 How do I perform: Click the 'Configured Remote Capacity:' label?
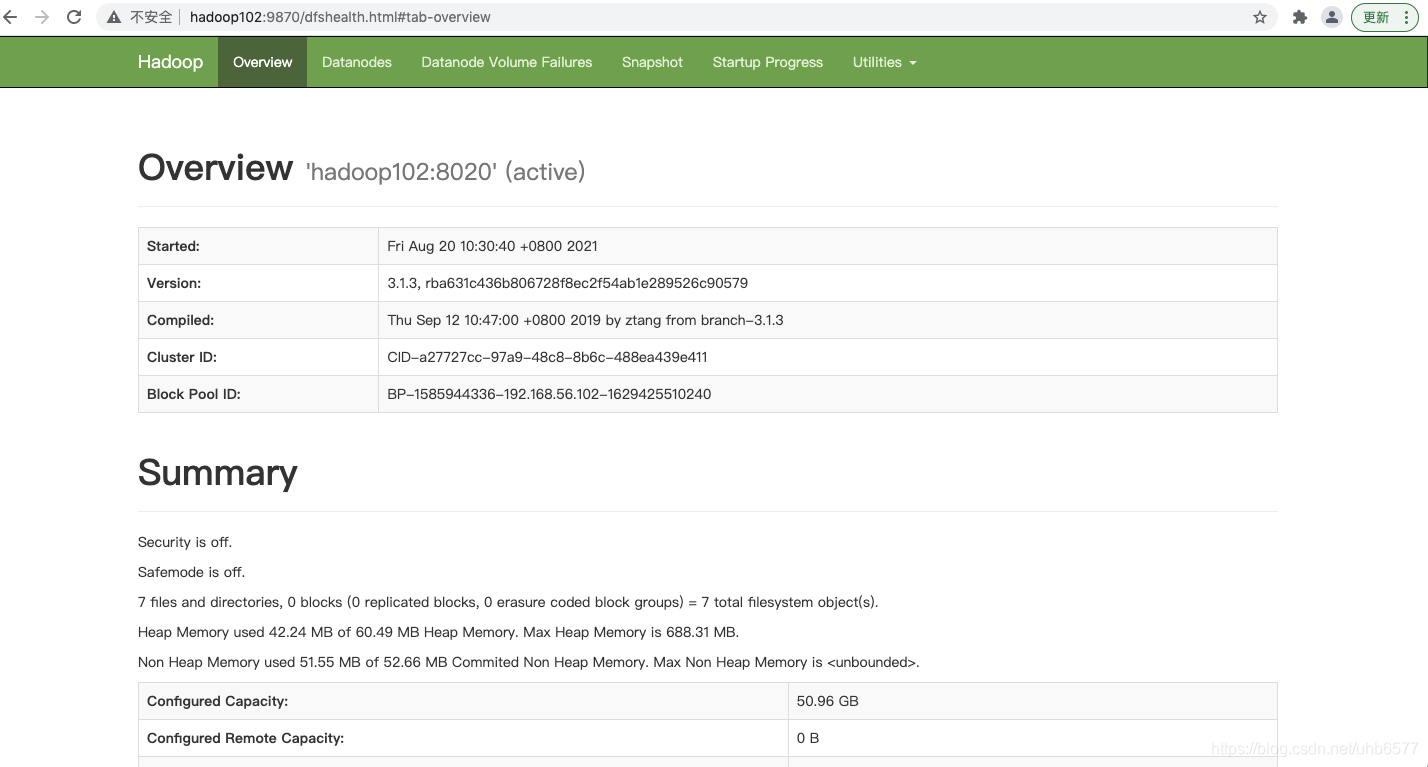tap(246, 738)
